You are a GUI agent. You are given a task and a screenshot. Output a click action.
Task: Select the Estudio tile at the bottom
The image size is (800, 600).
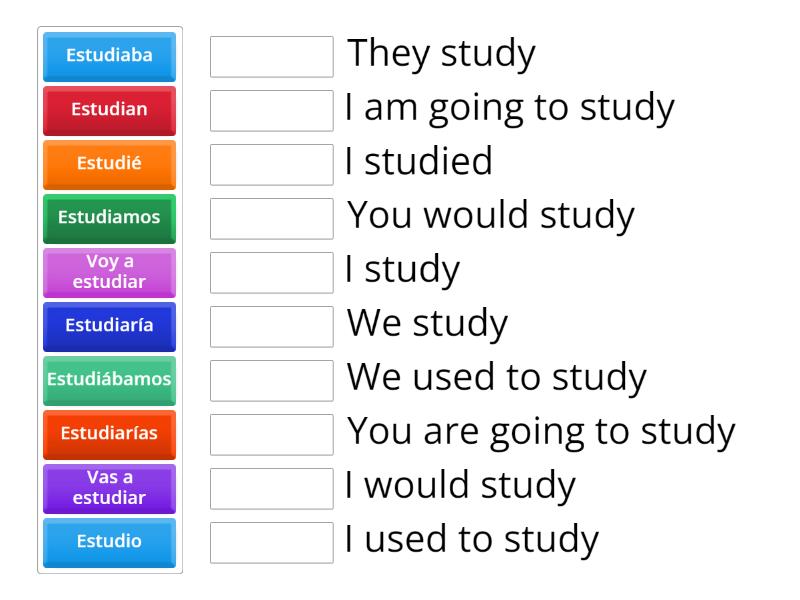pyautogui.click(x=109, y=543)
